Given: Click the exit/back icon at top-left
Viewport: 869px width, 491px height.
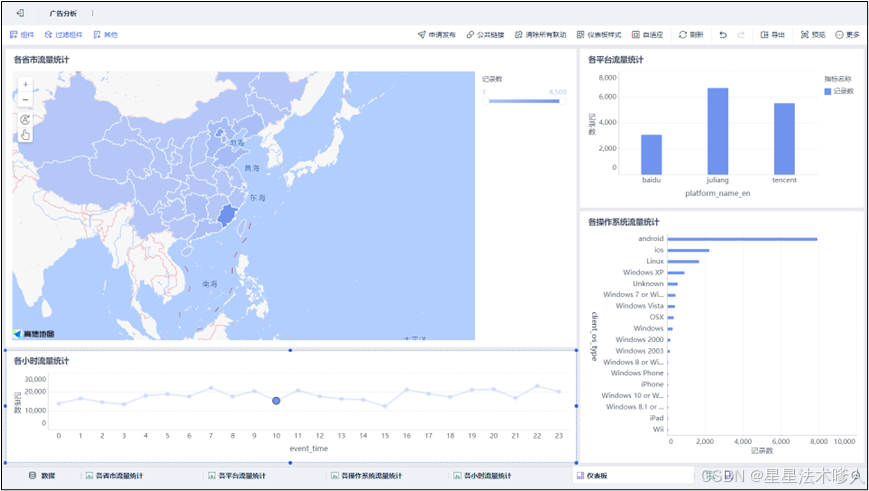Looking at the screenshot, I should 20,13.
